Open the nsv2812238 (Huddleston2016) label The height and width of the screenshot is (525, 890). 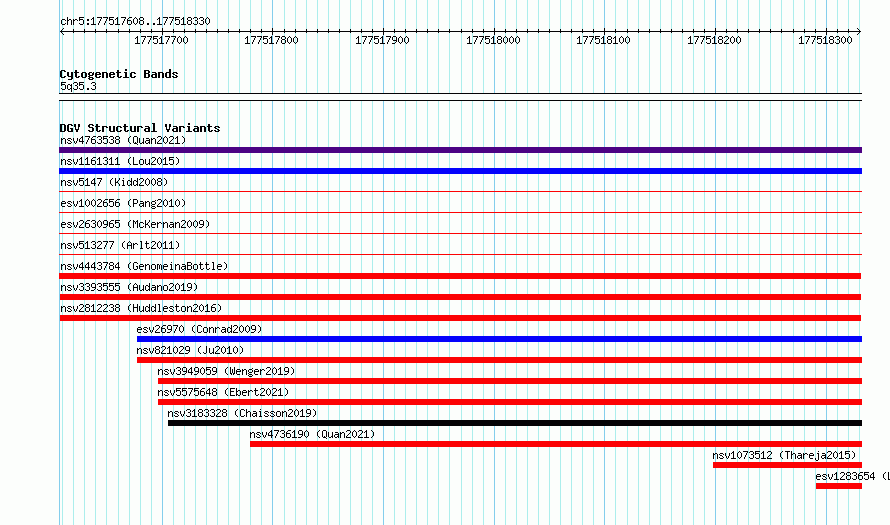coord(141,308)
